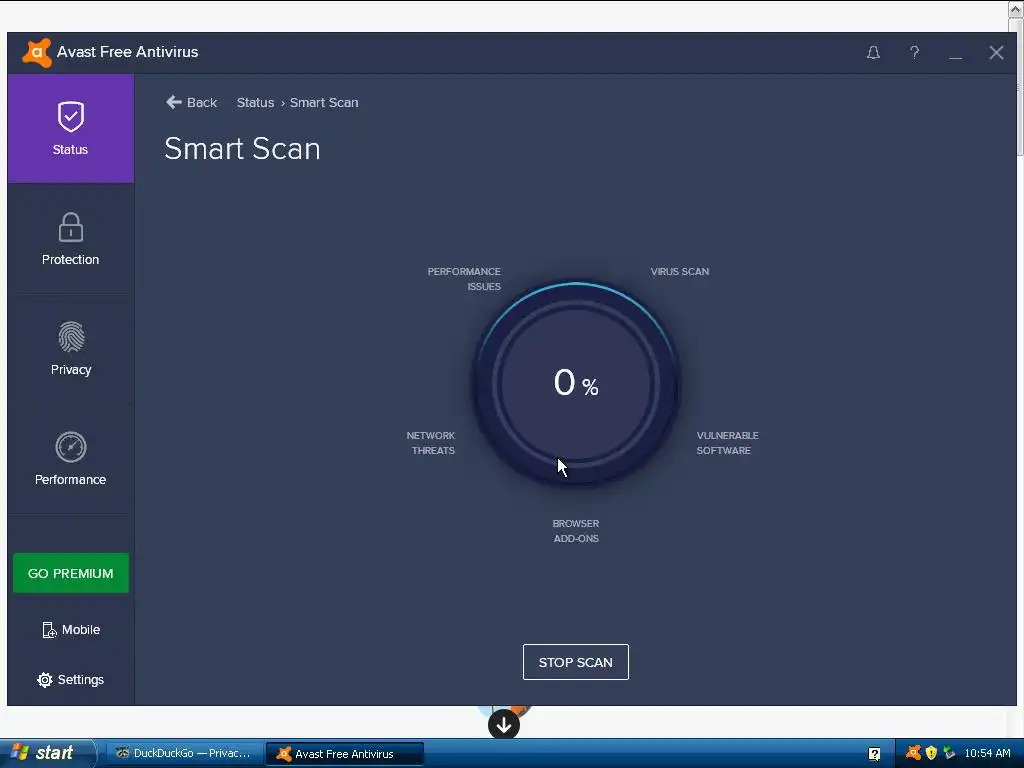The height and width of the screenshot is (768, 1024).
Task: Click the Performance Issues label
Action: click(464, 279)
